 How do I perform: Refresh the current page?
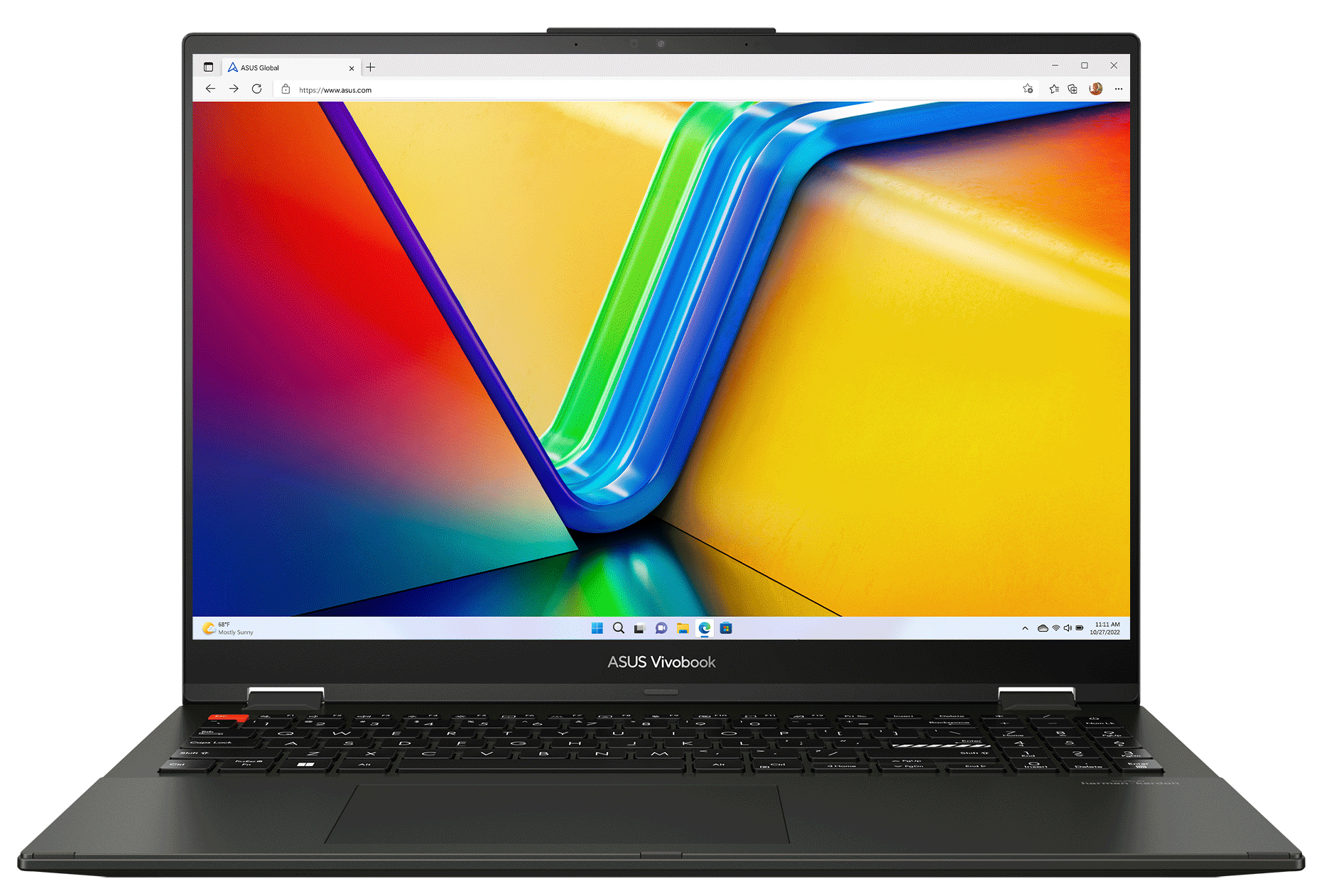click(257, 89)
